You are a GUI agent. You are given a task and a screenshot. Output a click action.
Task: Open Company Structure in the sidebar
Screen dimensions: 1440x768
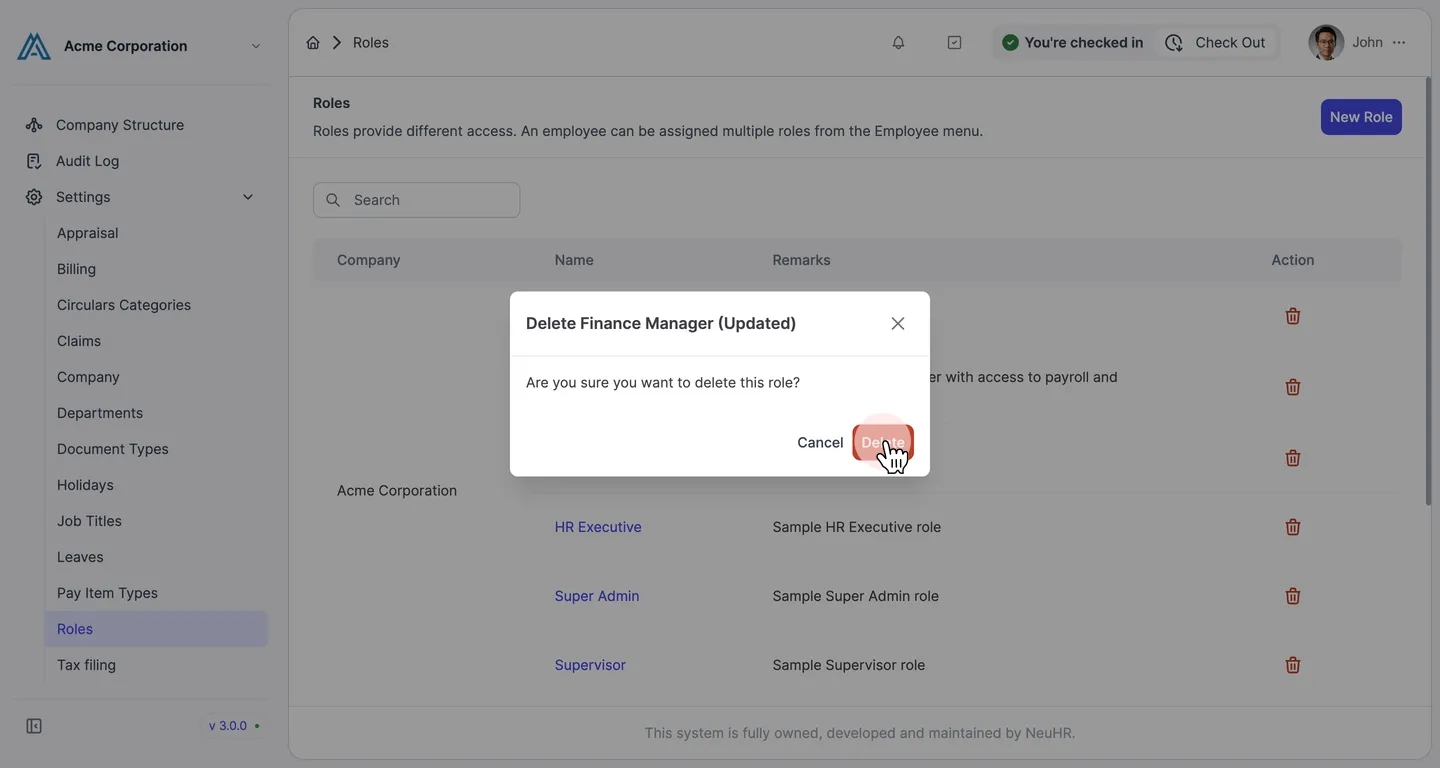coord(120,125)
